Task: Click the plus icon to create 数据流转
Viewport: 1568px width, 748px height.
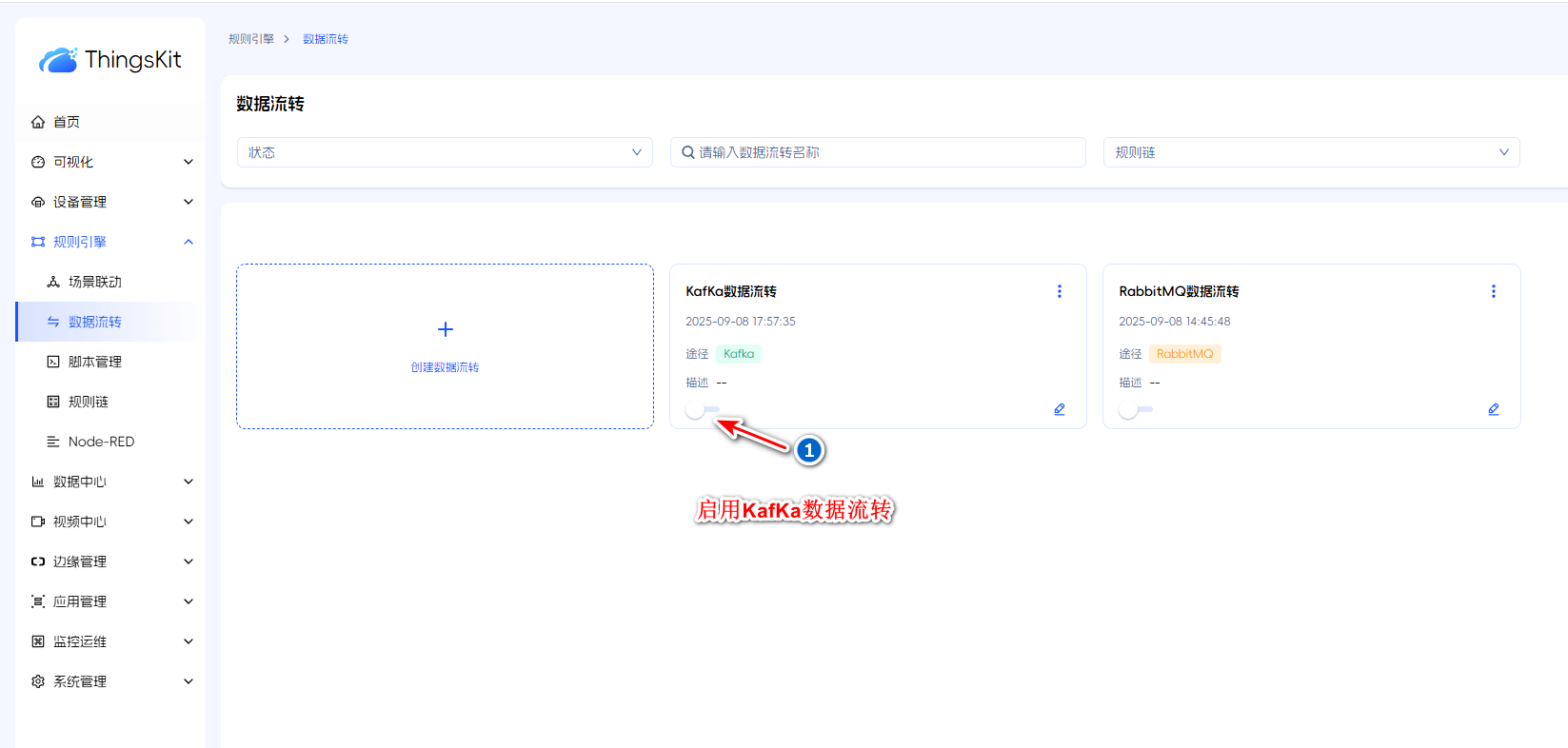Action: [x=445, y=329]
